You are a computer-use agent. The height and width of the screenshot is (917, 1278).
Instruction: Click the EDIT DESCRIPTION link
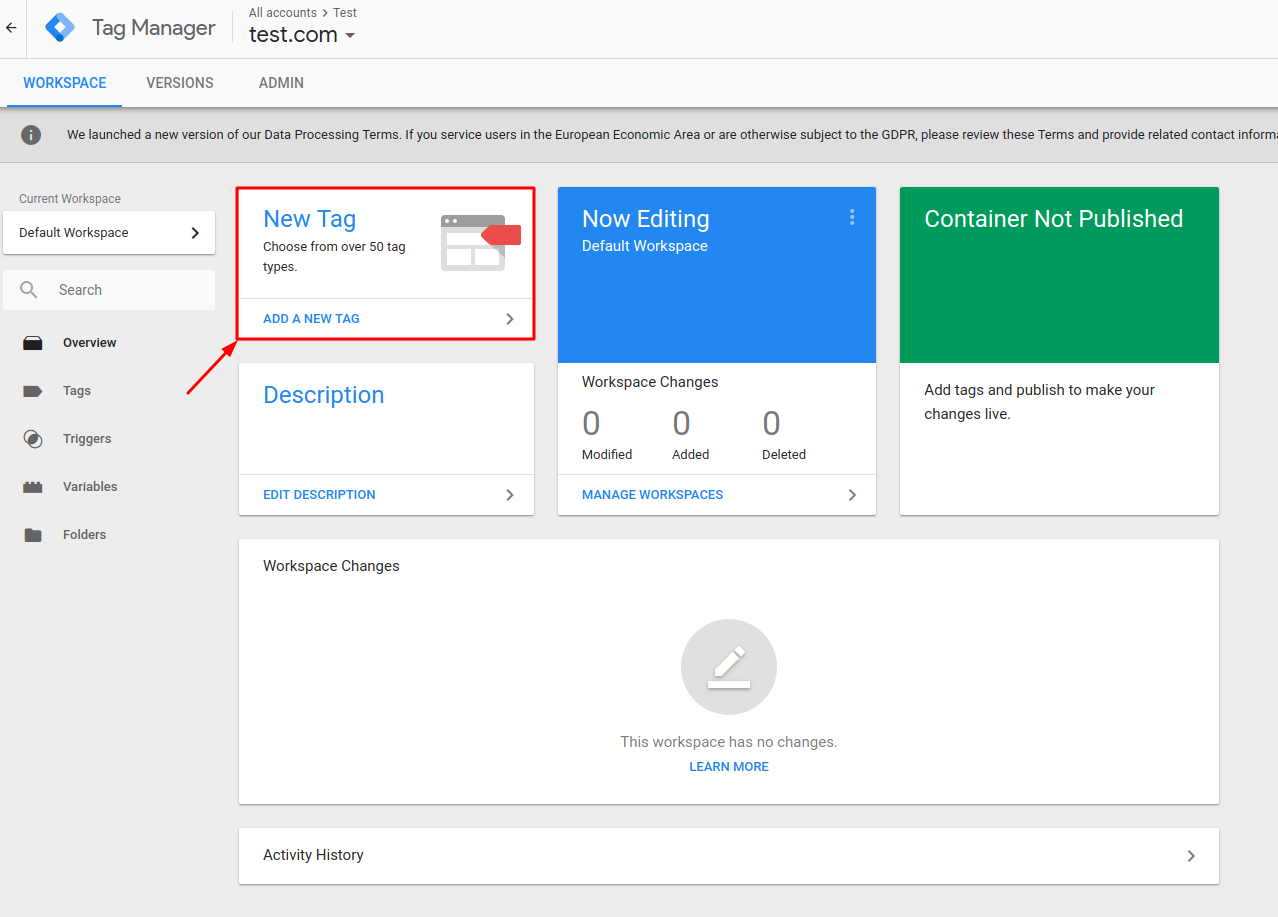click(319, 495)
